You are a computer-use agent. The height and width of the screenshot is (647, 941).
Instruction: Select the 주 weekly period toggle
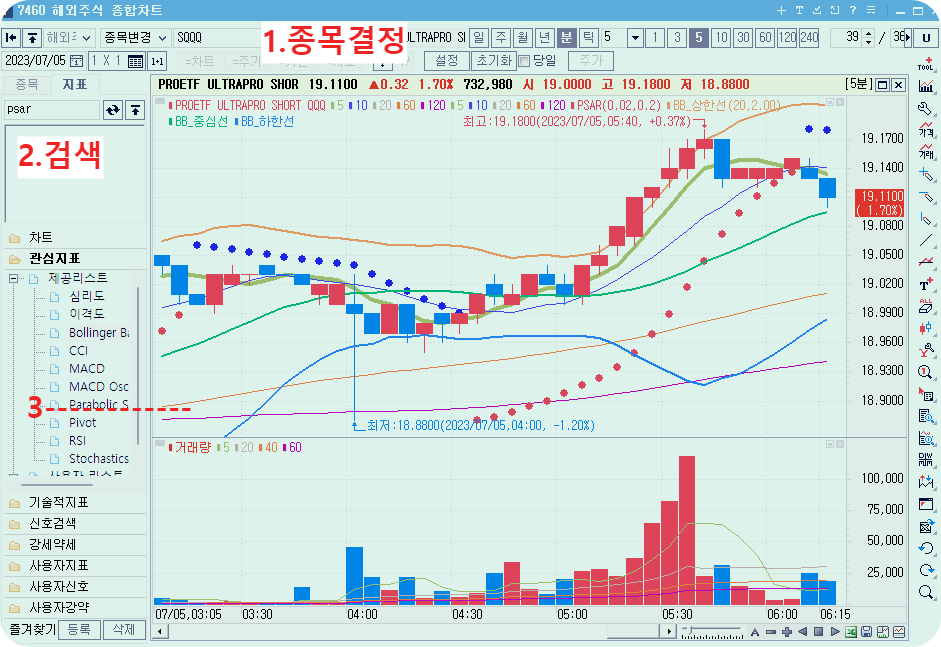[501, 38]
